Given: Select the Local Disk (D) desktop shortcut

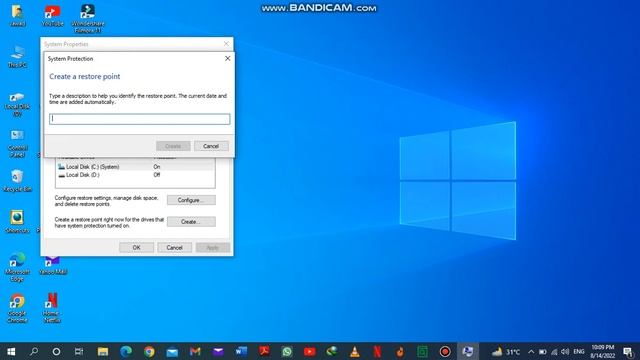Looking at the screenshot, I should (x=17, y=104).
